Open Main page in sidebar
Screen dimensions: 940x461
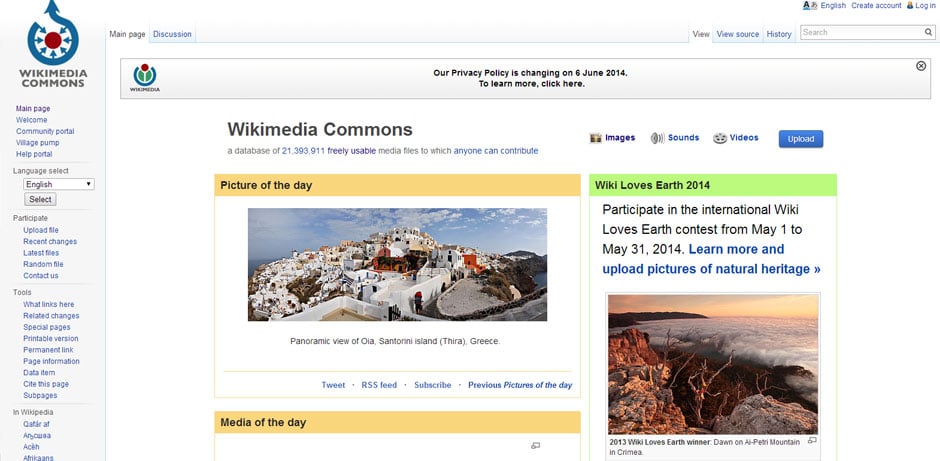tap(33, 109)
